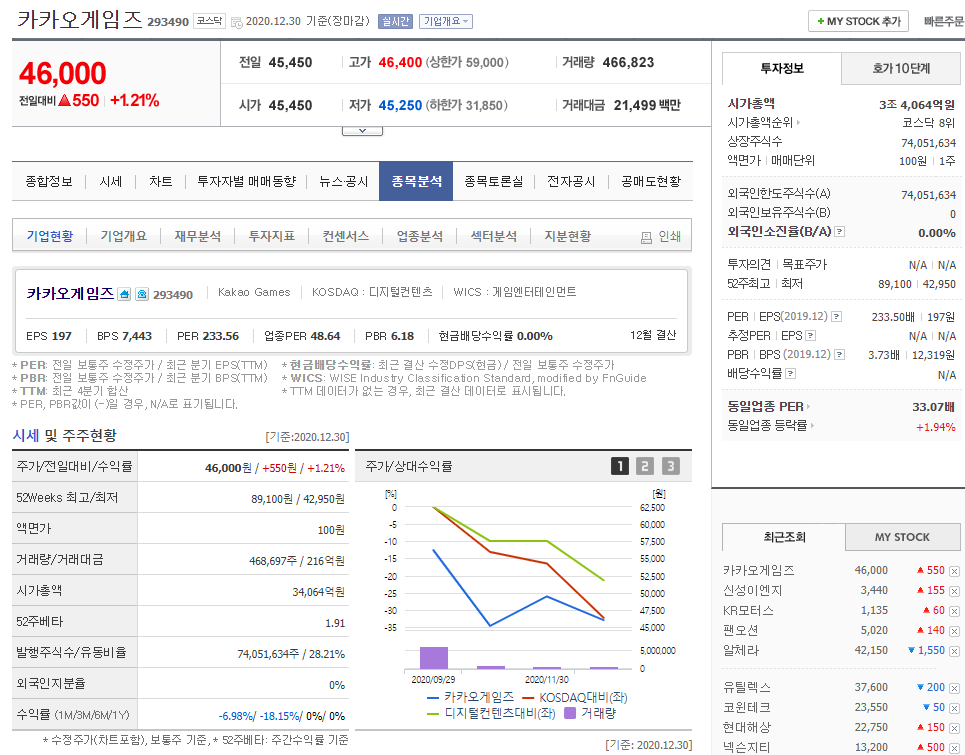The width and height of the screenshot is (965, 755).
Task: Select the 기업현황 sub-tab
Action: tap(50, 236)
